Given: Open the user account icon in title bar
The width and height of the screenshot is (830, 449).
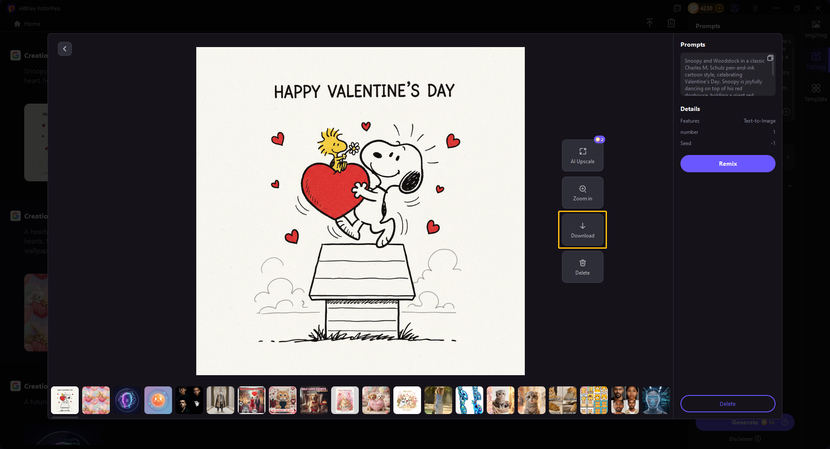Looking at the screenshot, I should click(734, 8).
